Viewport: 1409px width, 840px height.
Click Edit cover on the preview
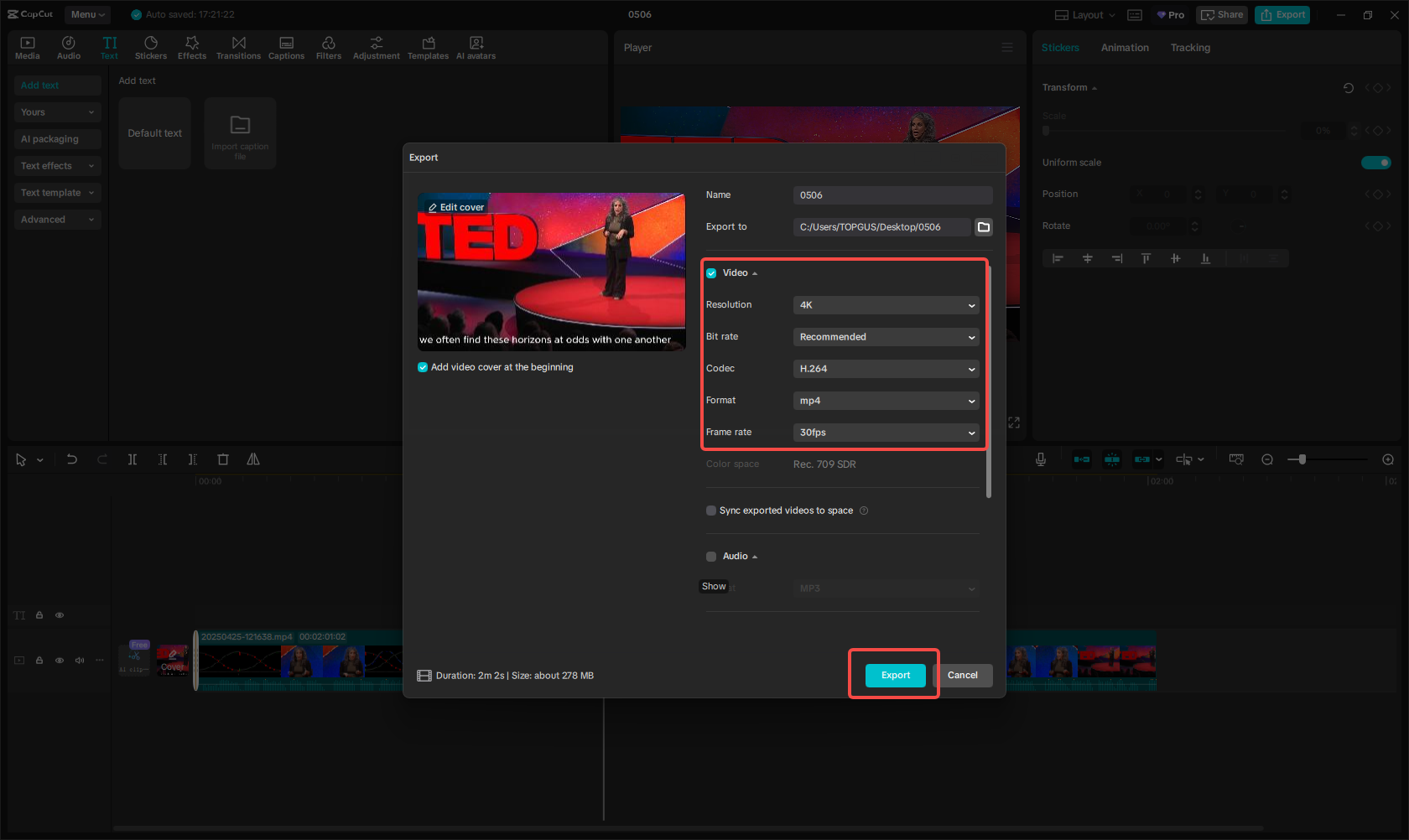click(x=457, y=206)
